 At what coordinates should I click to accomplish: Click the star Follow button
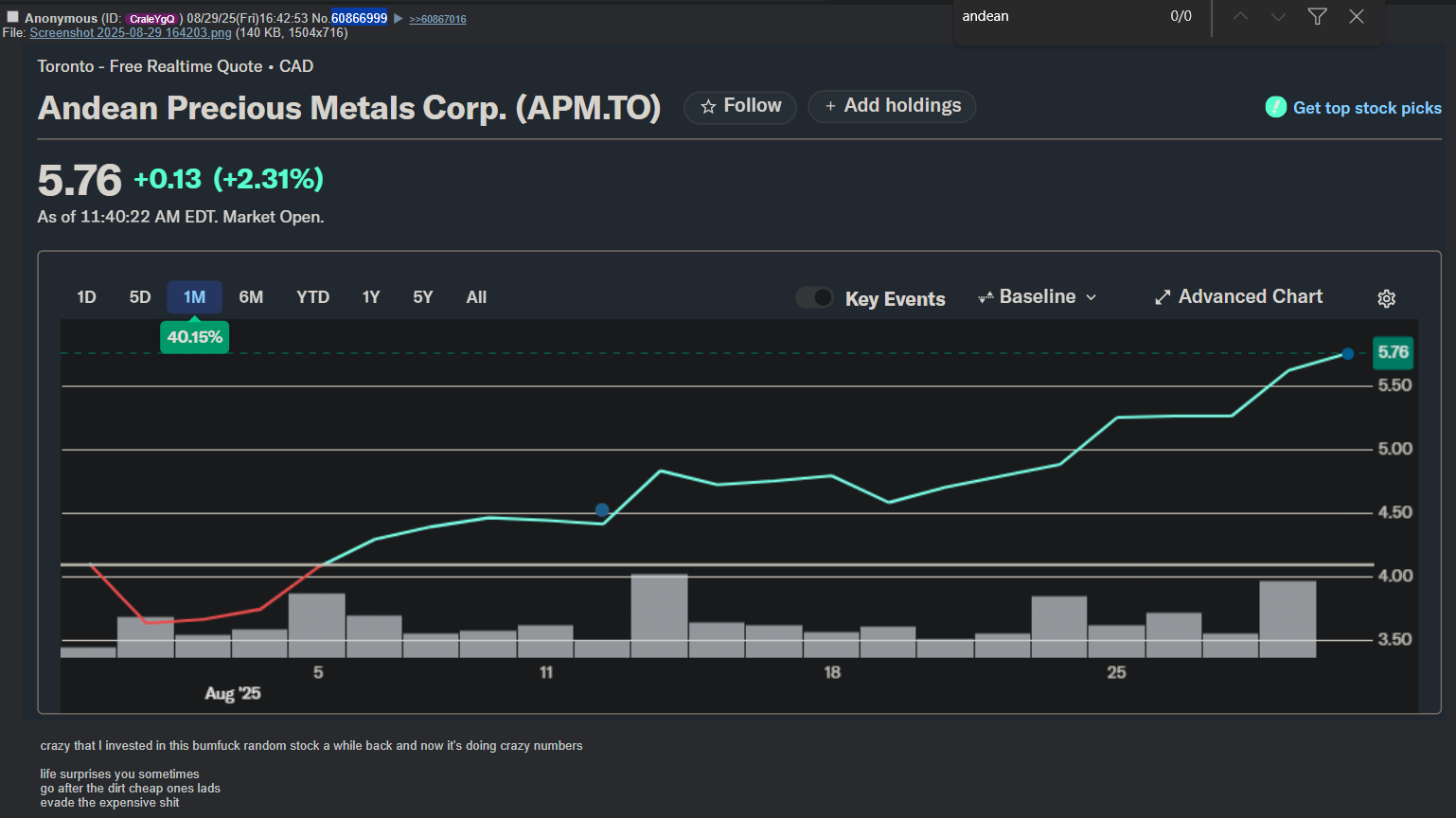[740, 106]
